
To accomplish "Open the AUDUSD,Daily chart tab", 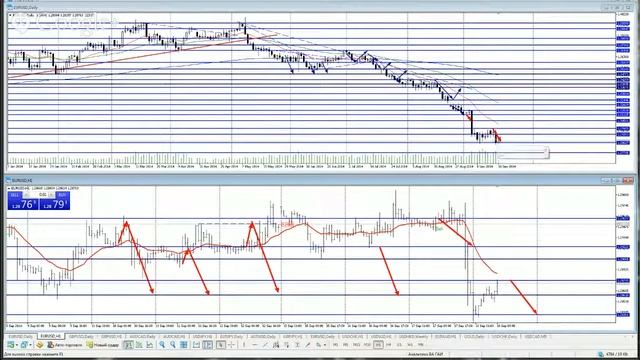I will point(263,337).
